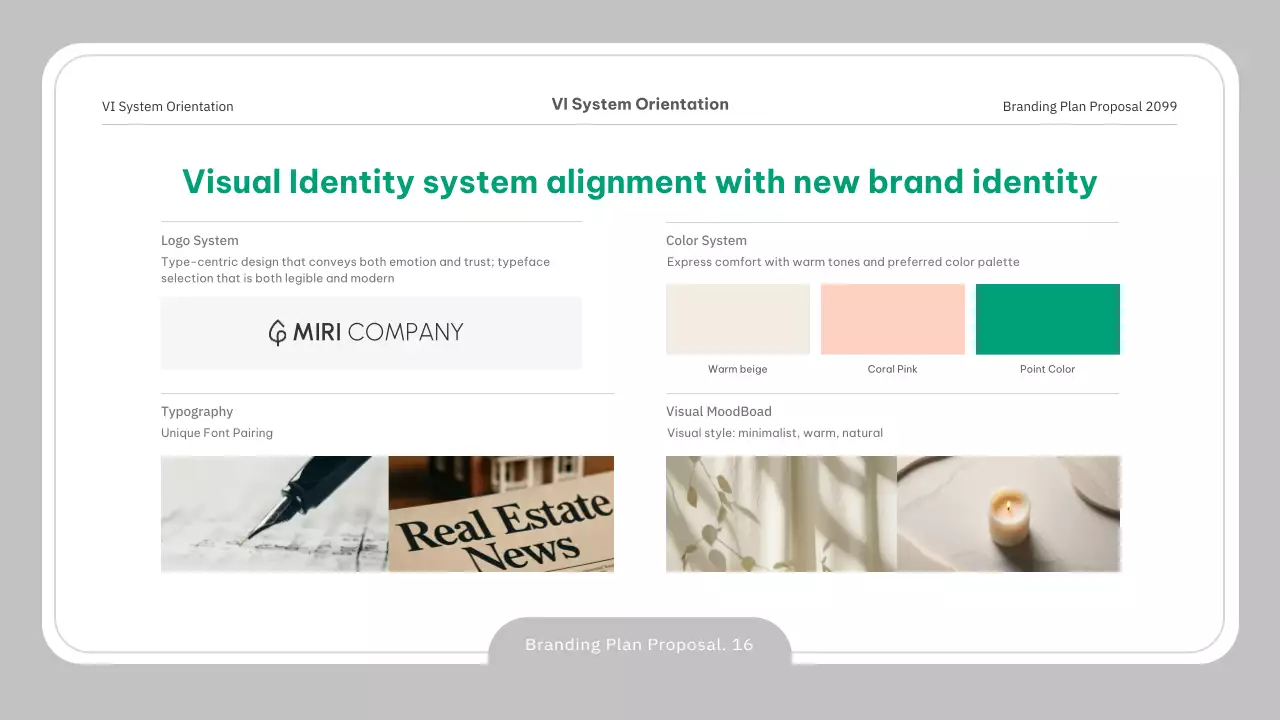The height and width of the screenshot is (720, 1280).
Task: Pick the Warm beige color swatch
Action: 738,319
